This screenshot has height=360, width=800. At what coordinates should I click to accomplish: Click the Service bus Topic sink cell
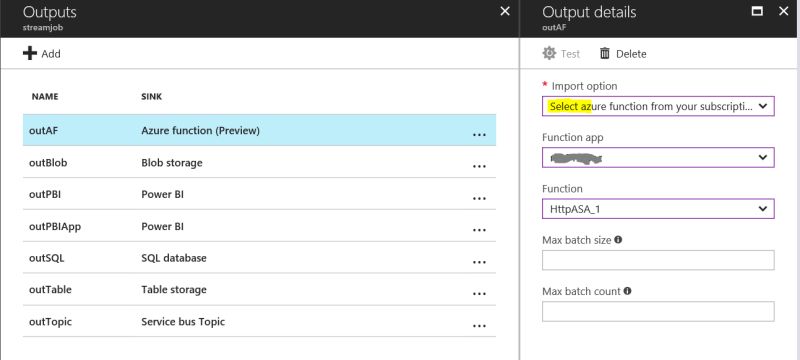pos(183,322)
